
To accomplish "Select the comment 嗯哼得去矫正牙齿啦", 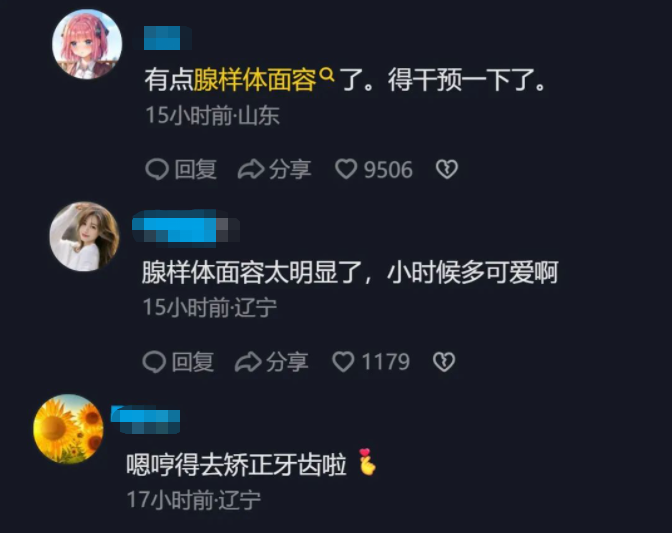I will point(251,464).
